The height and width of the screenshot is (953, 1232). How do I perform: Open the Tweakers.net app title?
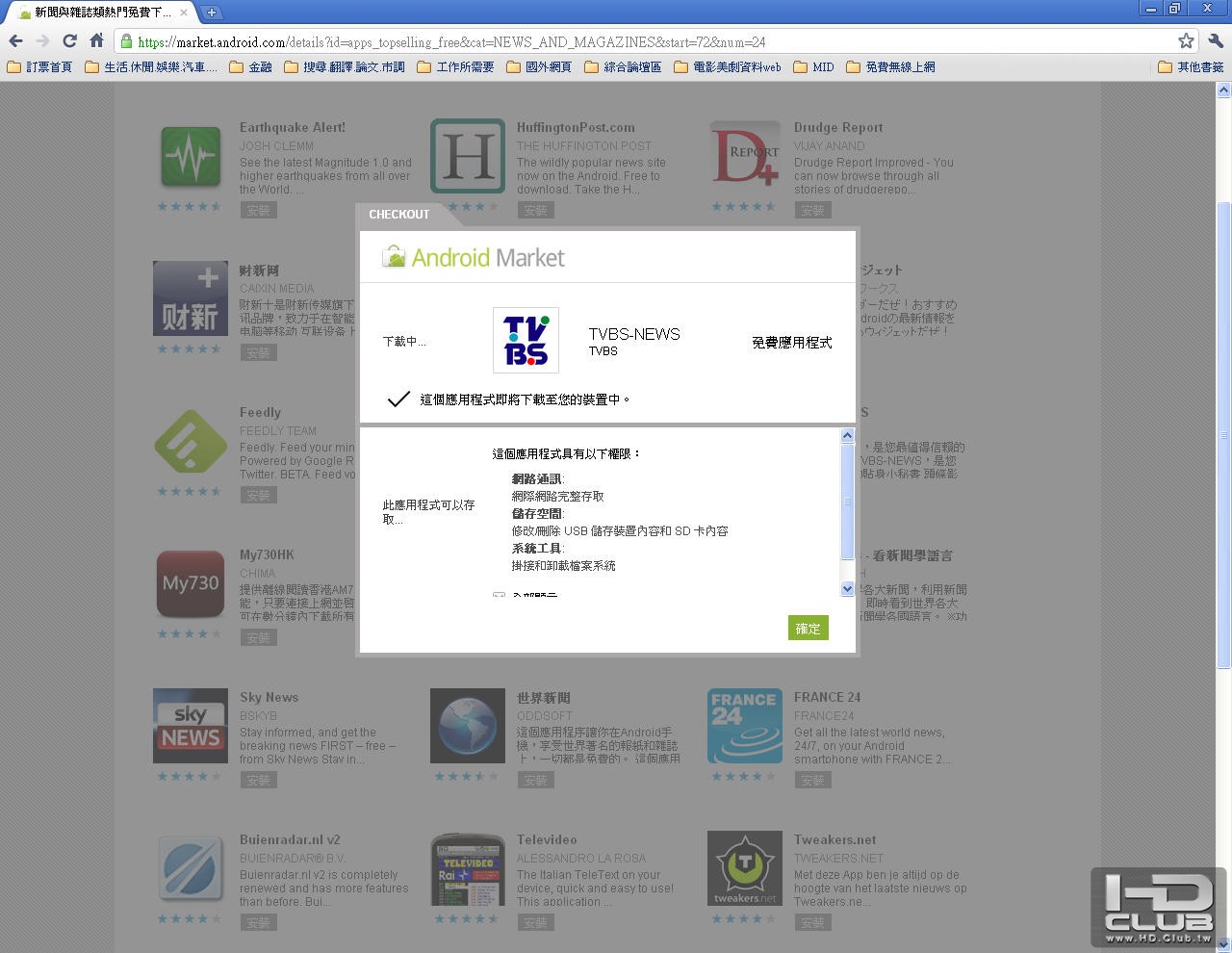click(x=835, y=839)
